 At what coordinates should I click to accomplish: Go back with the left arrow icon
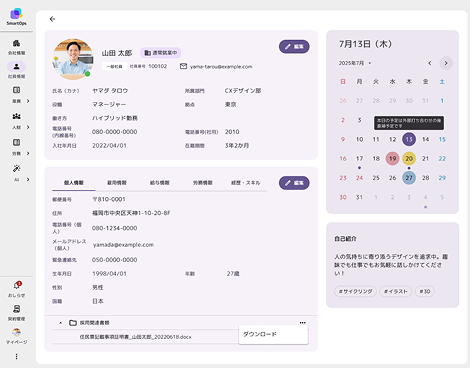[x=52, y=19]
